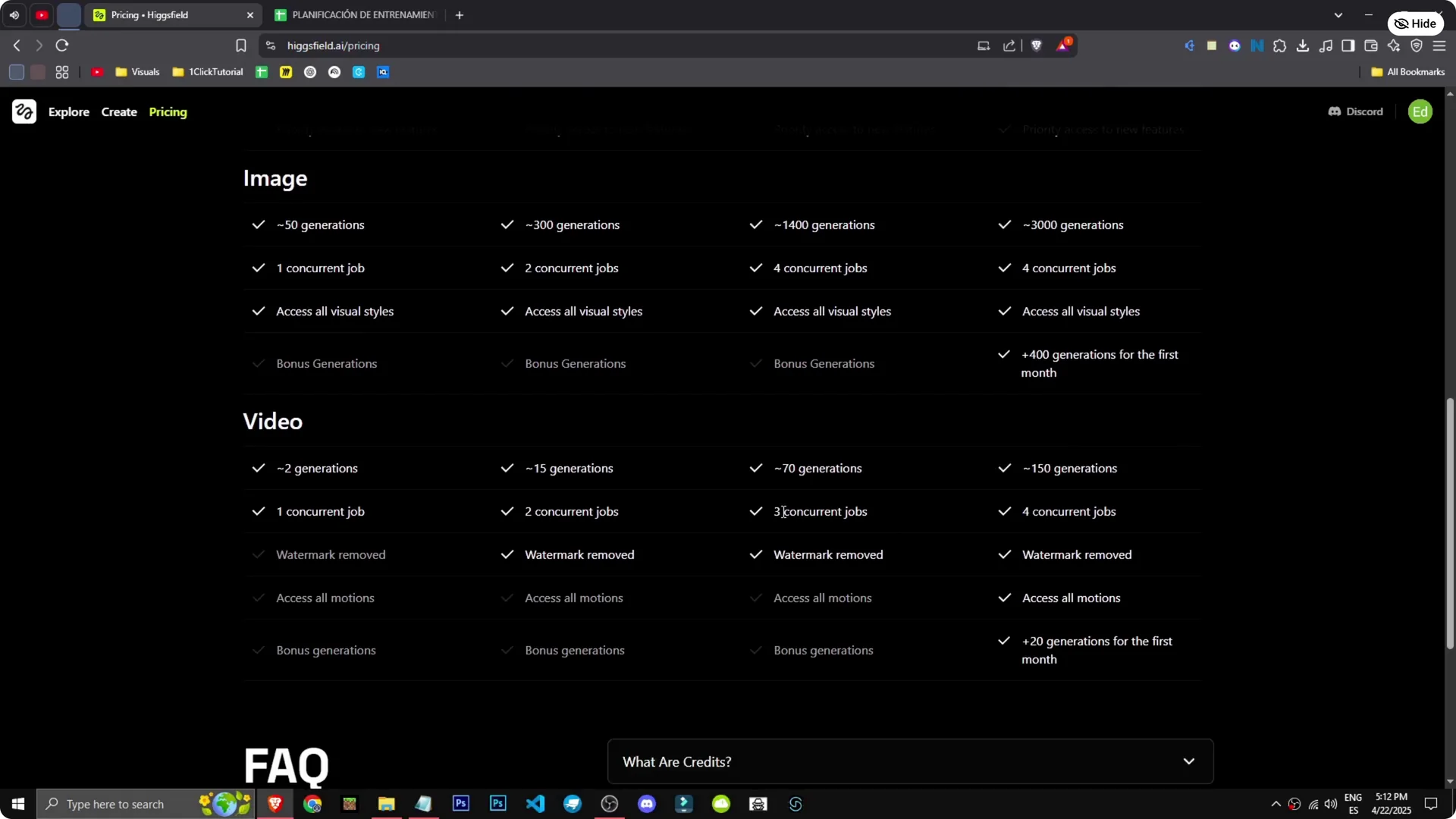Open Discord from the Windows taskbar

646,803
